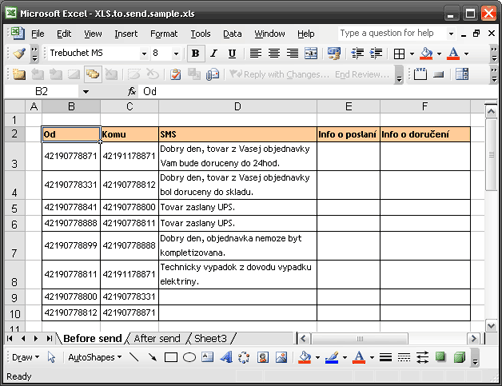Switch to the After send sheet tab
502x386 pixels.
pos(157,339)
